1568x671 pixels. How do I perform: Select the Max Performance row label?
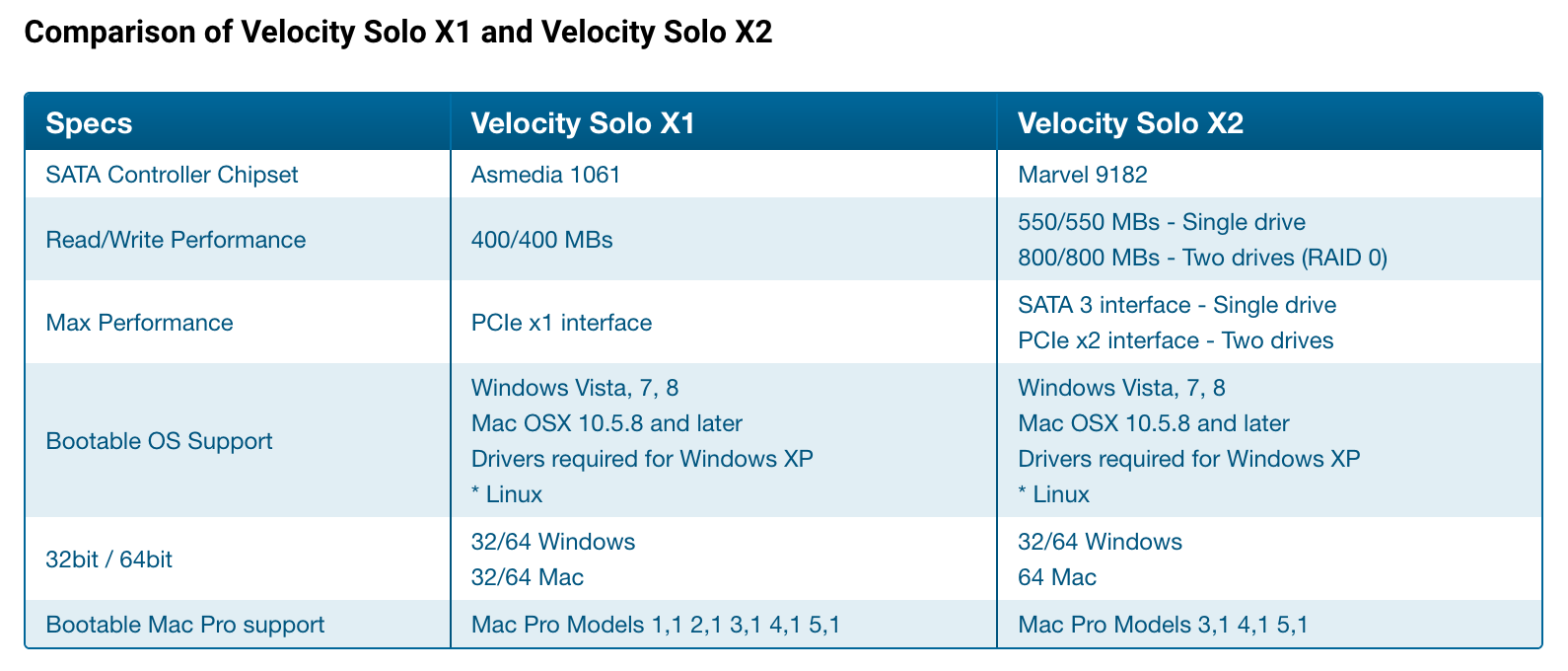click(139, 323)
